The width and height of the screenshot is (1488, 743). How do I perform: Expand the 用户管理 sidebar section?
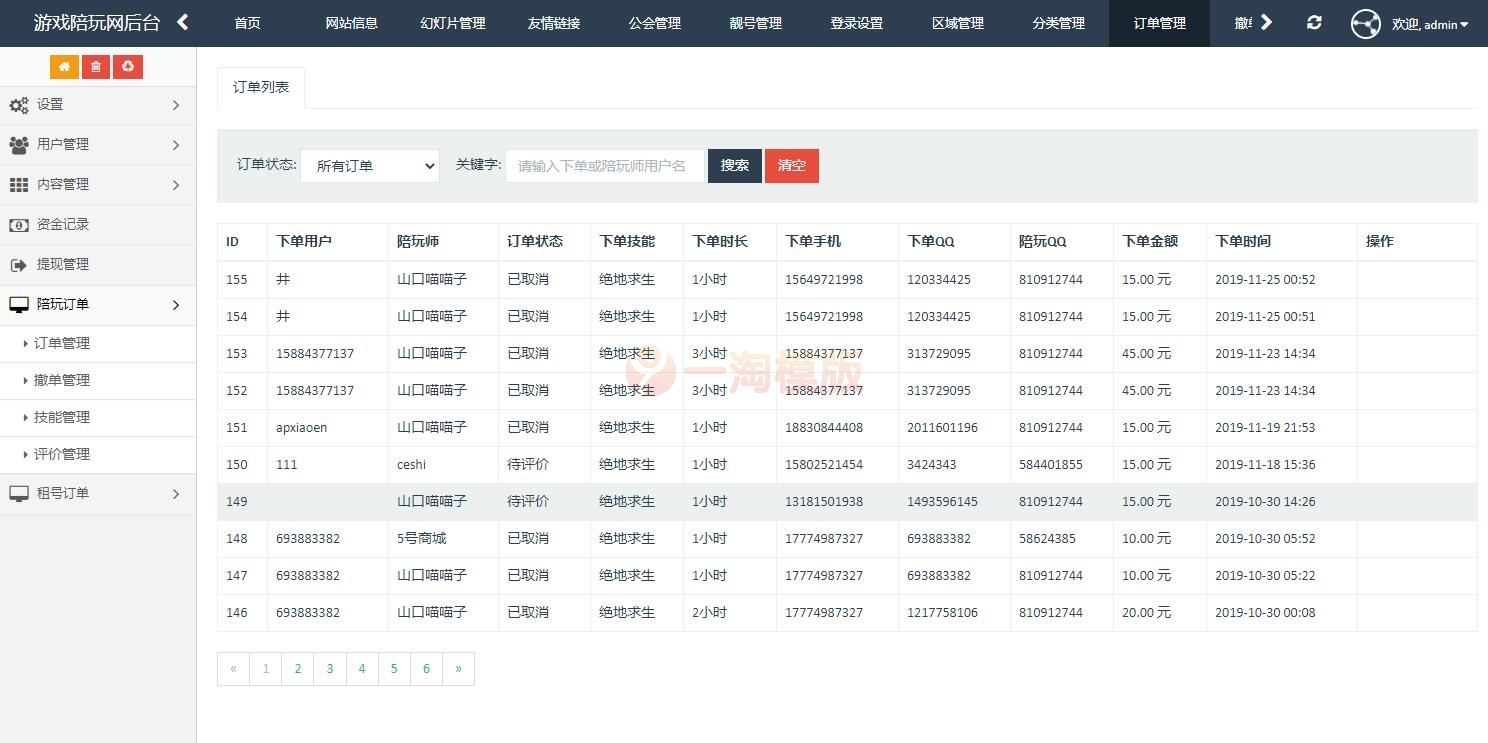[x=97, y=144]
